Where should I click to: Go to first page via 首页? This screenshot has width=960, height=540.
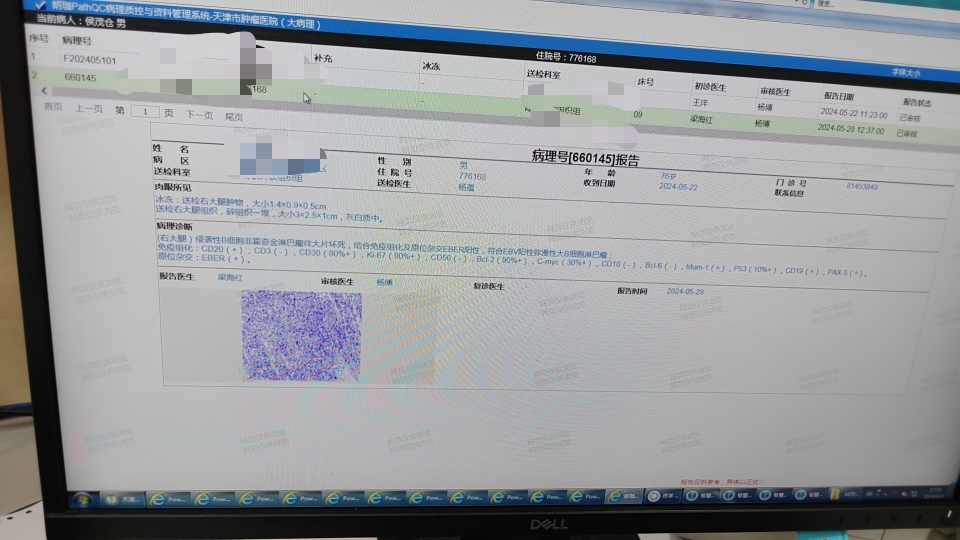tap(53, 107)
